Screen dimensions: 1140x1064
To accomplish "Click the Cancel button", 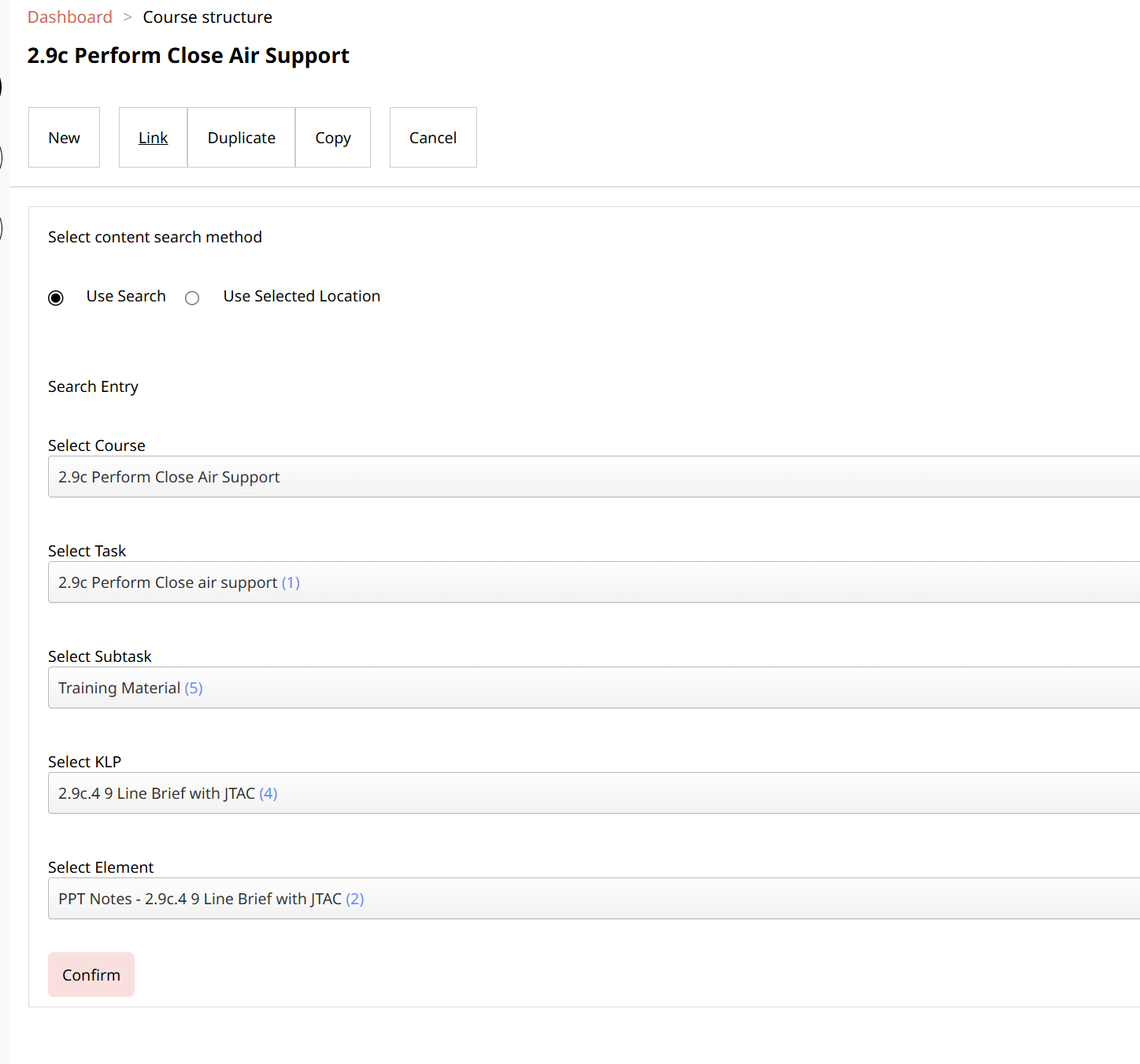I will point(432,137).
